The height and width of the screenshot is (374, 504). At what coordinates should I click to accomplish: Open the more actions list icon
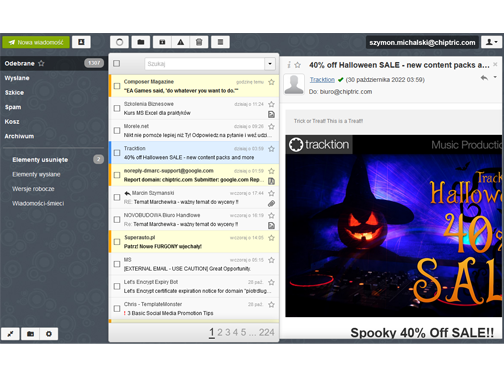click(220, 42)
